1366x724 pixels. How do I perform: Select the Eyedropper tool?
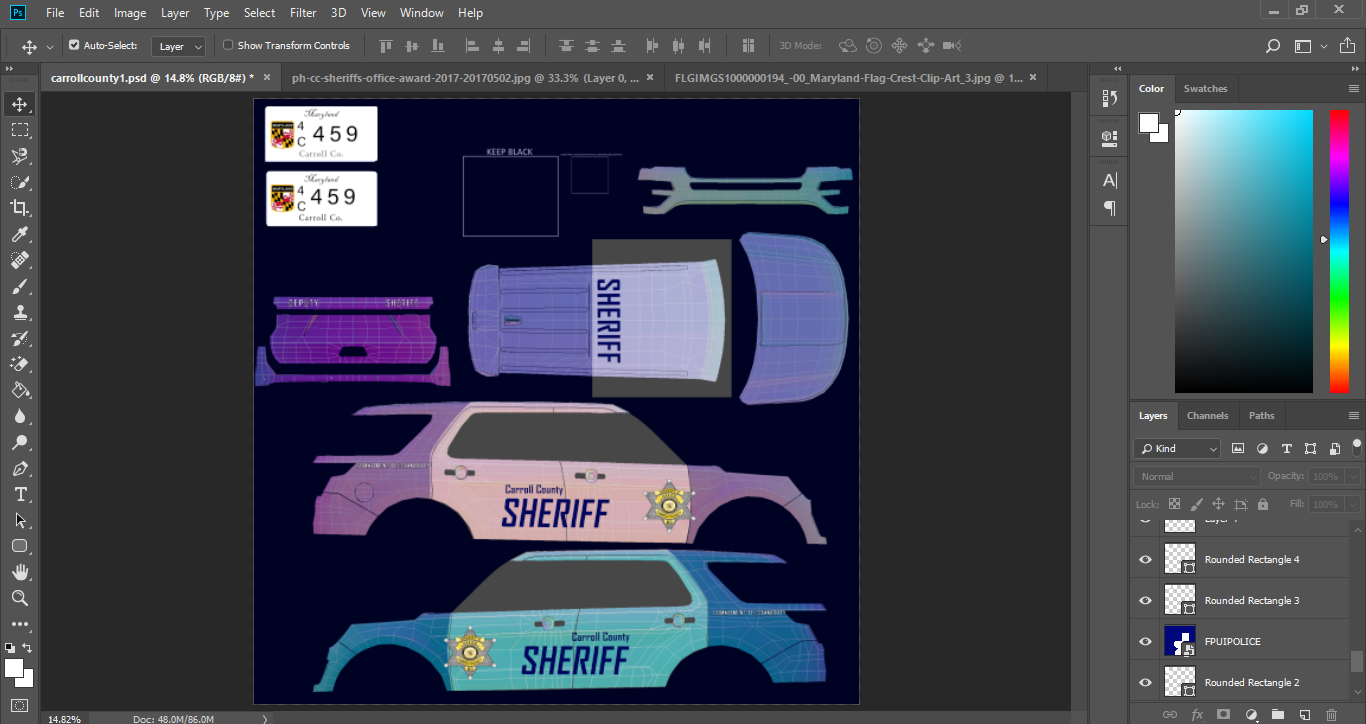tap(19, 235)
